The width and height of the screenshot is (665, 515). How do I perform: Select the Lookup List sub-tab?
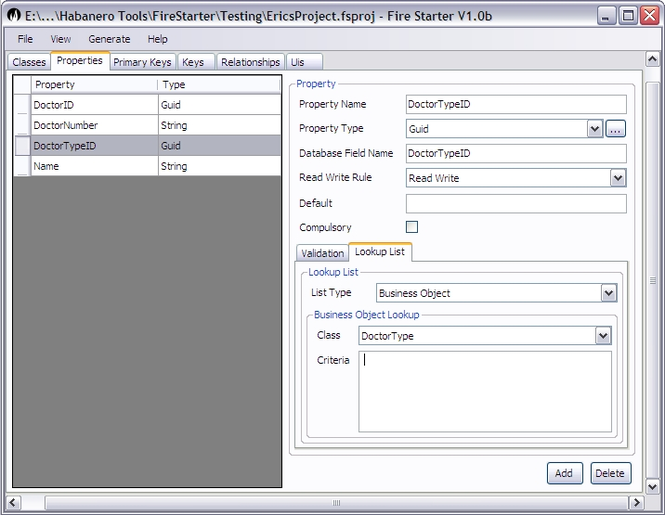(380, 252)
